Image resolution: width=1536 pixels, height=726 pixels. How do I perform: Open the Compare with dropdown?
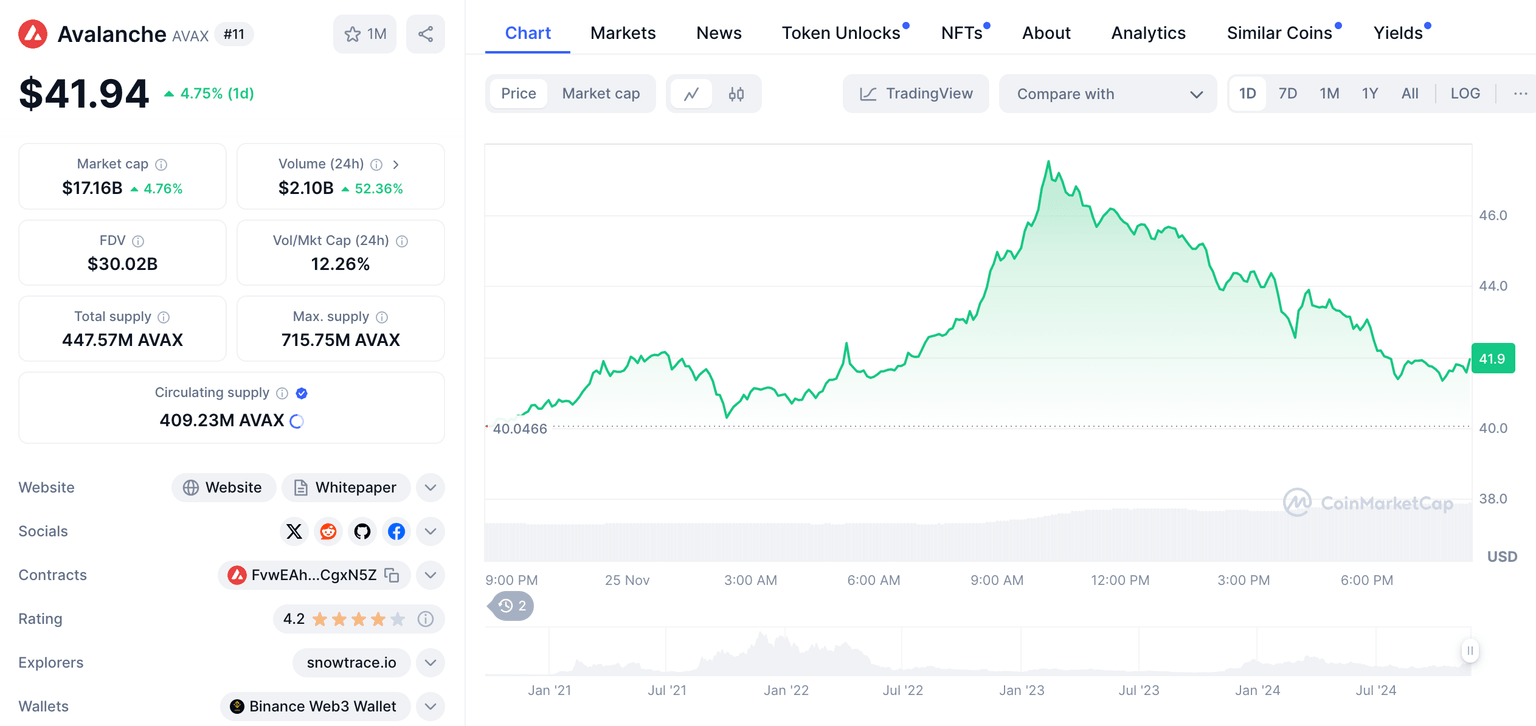tap(1108, 94)
